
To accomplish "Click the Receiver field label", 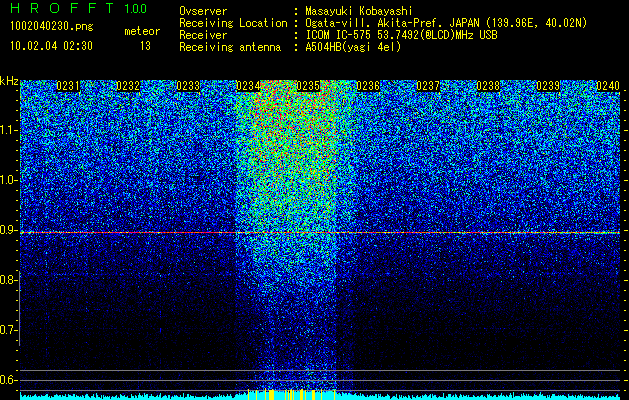I will pos(203,35).
